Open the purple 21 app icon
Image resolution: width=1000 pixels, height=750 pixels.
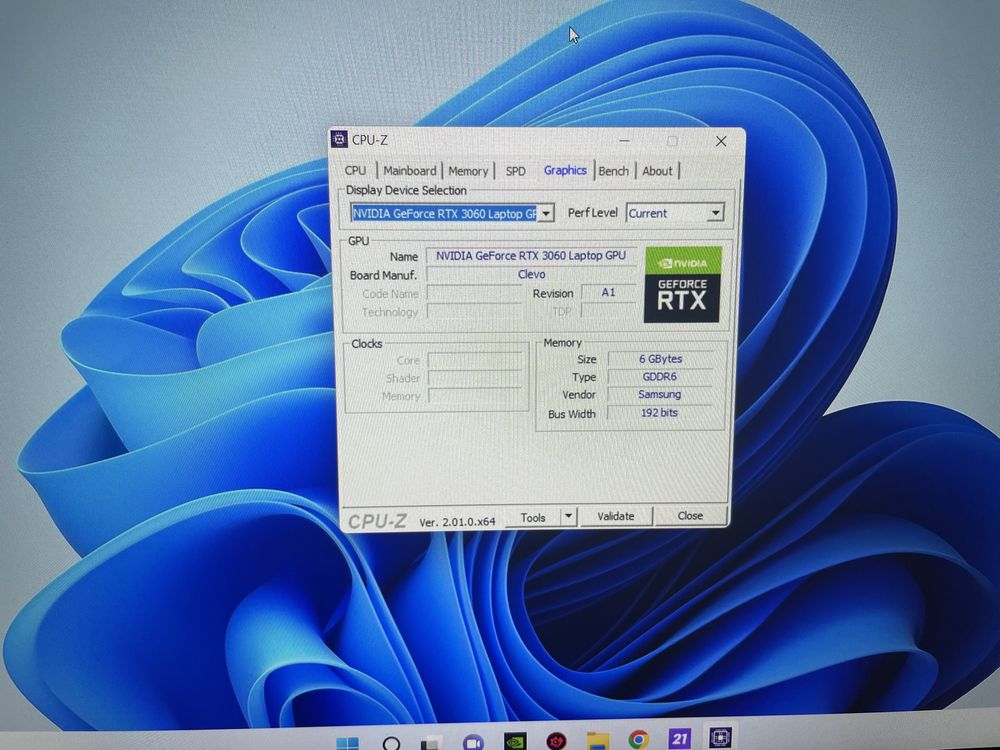click(x=679, y=739)
